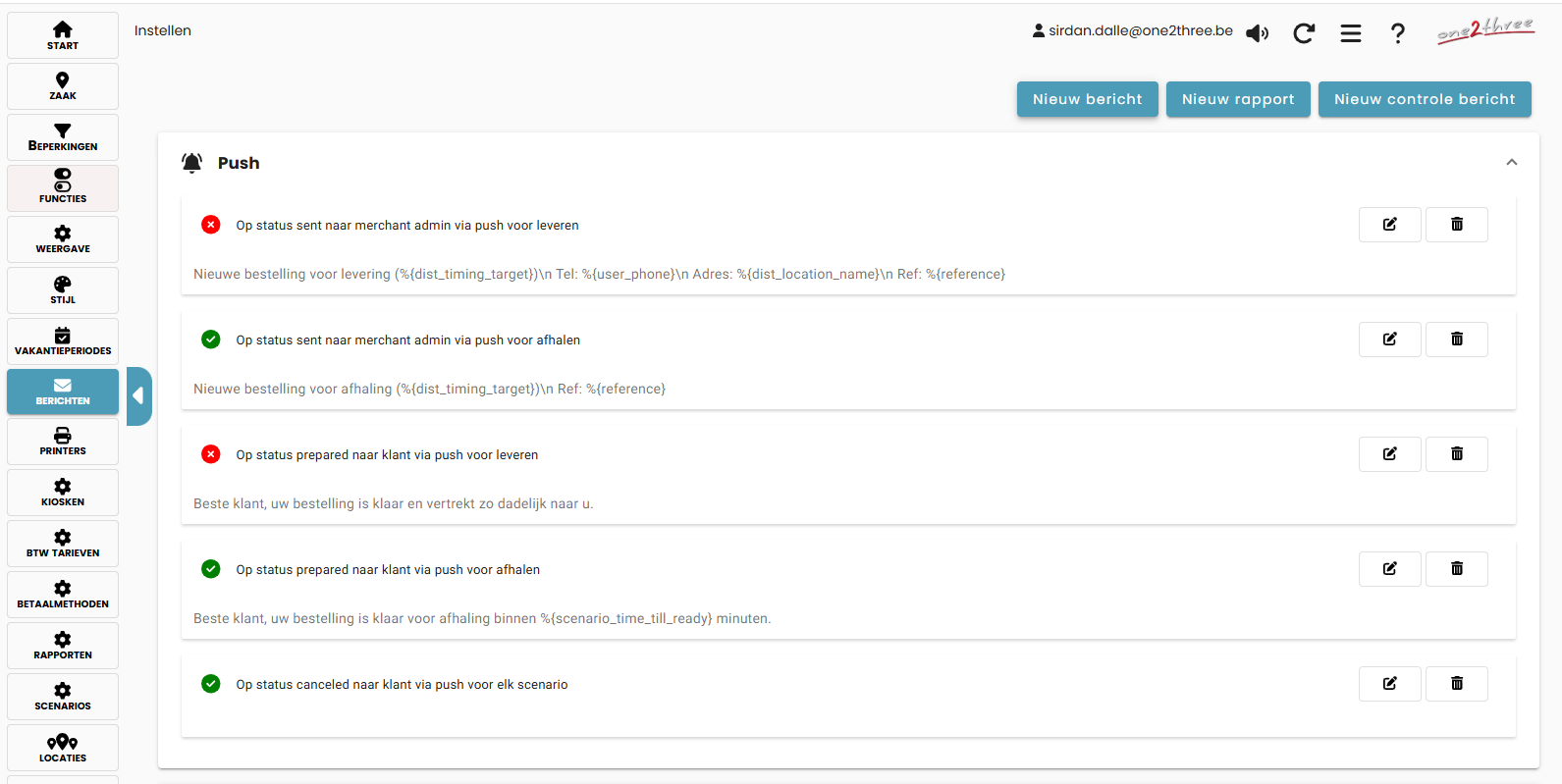The width and height of the screenshot is (1562, 784).
Task: Click the one2three logo
Action: pyautogui.click(x=1484, y=30)
